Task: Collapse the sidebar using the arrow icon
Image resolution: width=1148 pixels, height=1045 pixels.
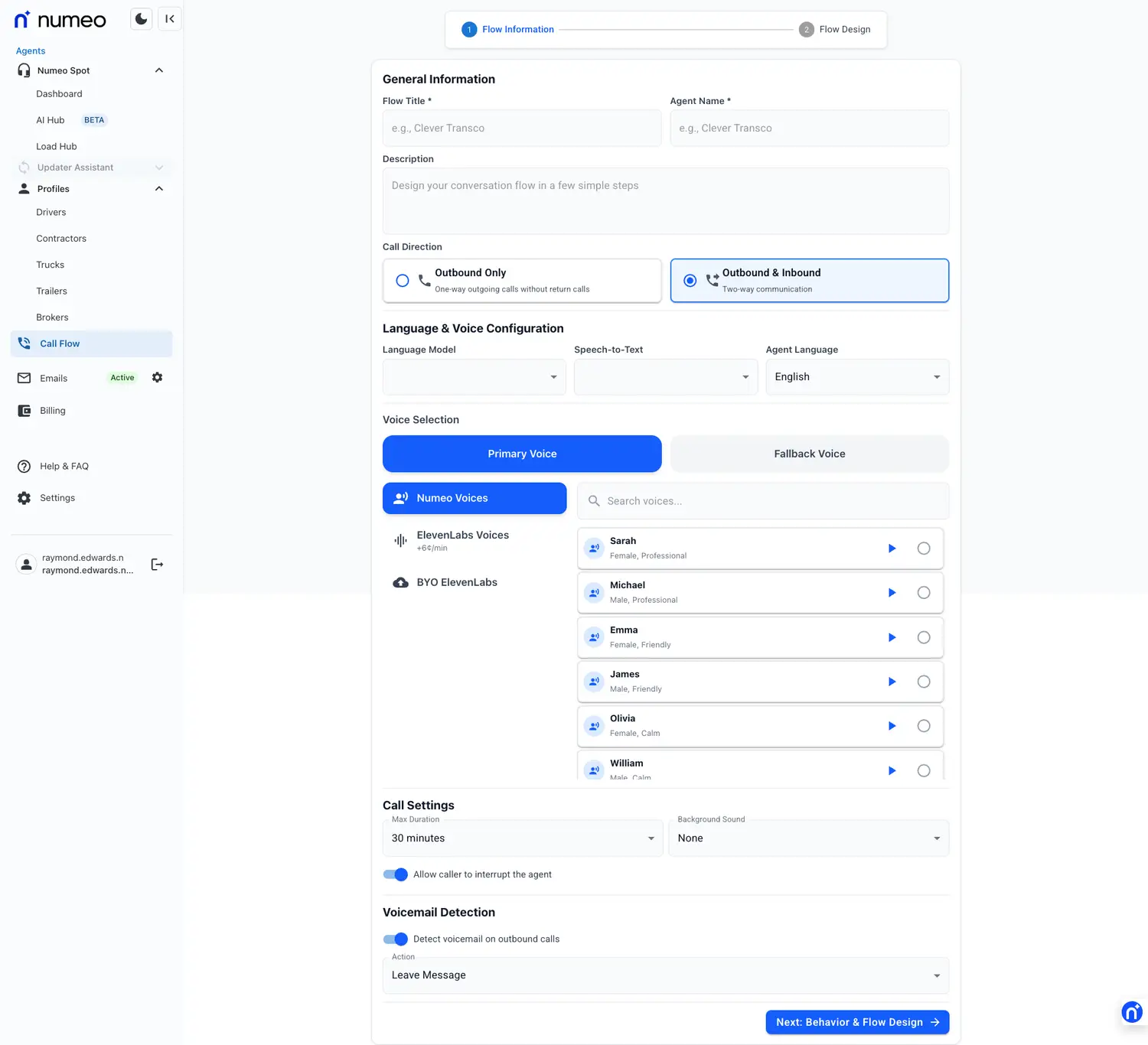Action: [x=170, y=19]
